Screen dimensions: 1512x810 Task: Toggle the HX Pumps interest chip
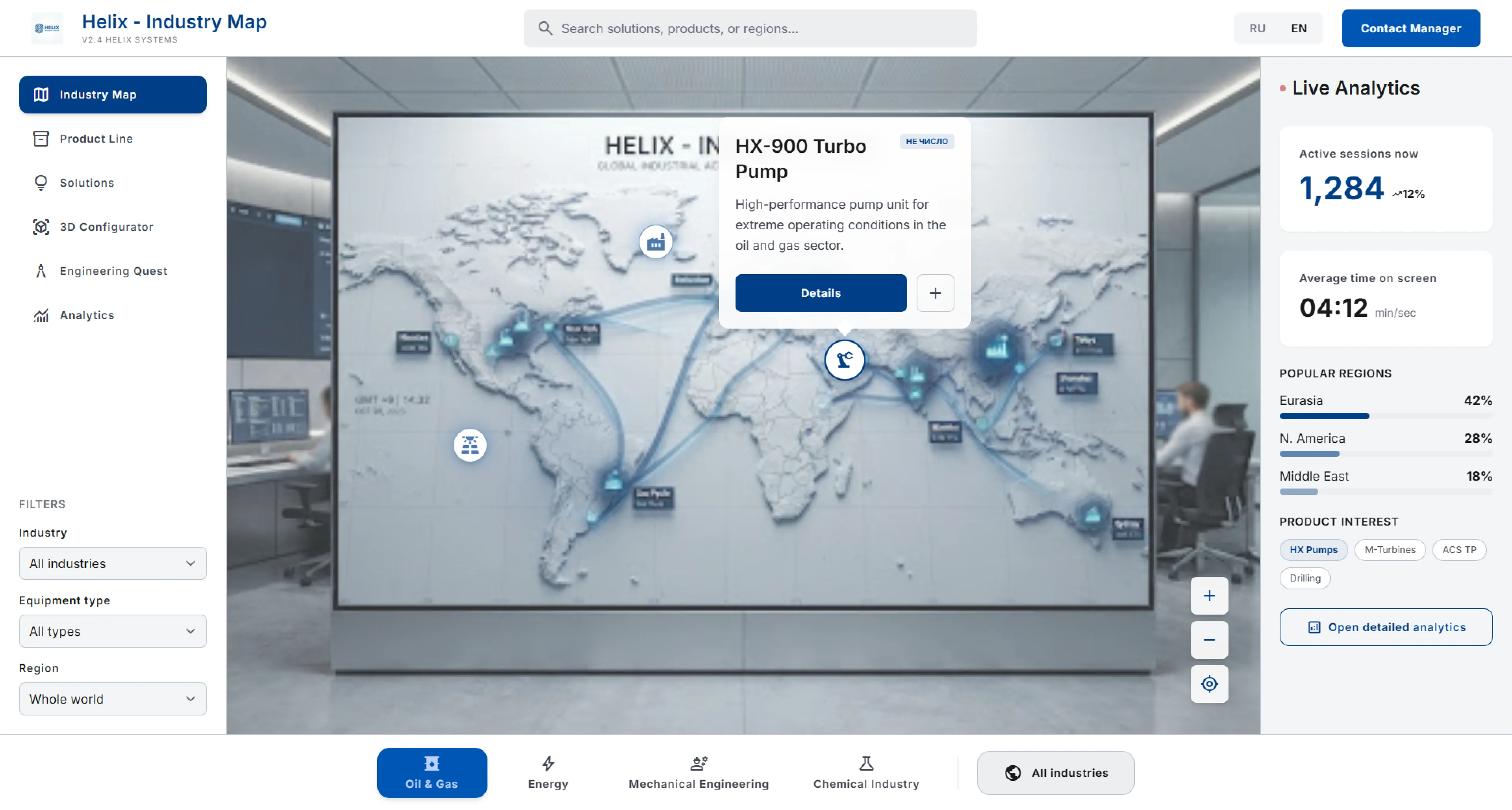[x=1314, y=550]
